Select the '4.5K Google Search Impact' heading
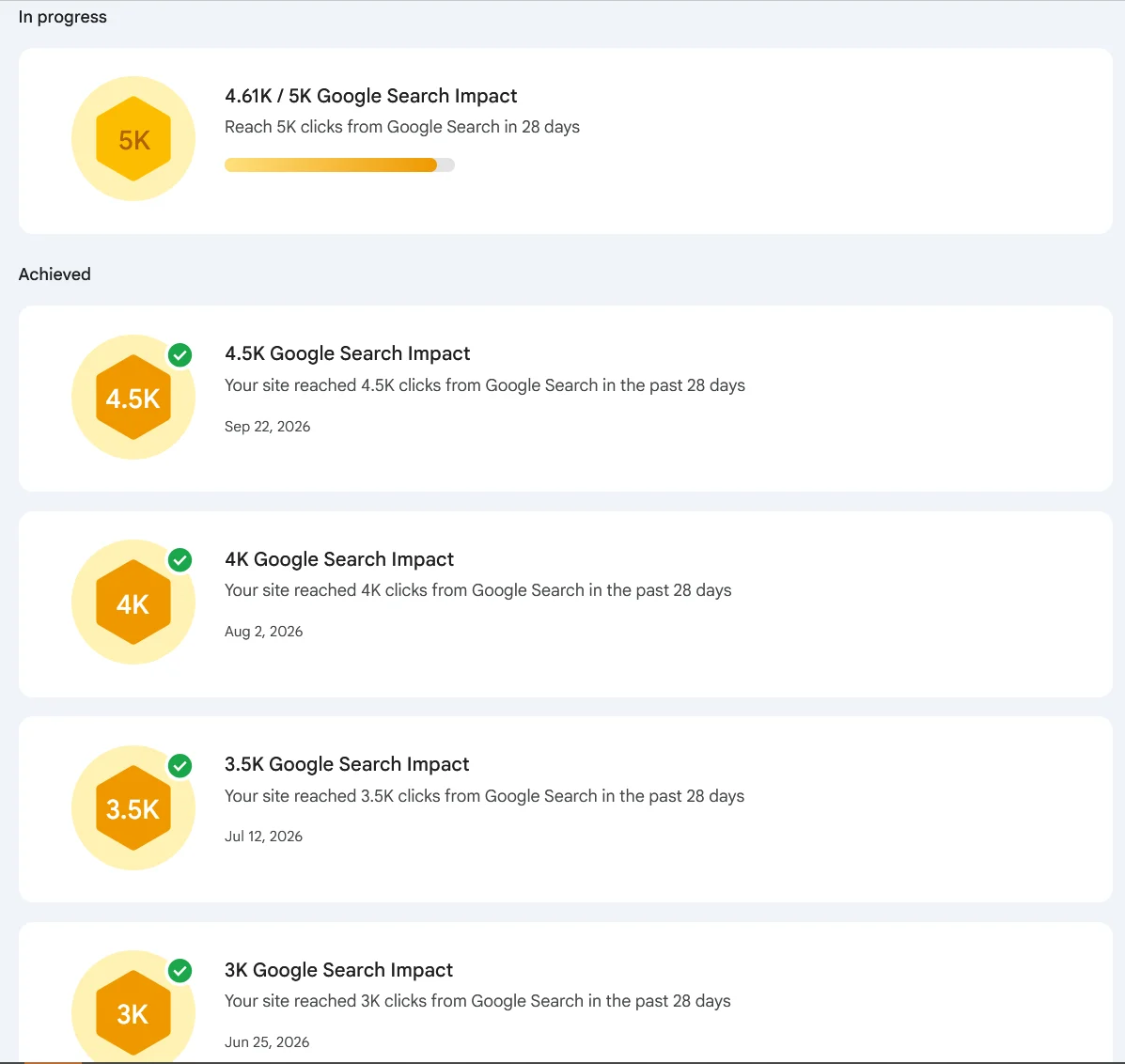 tap(347, 353)
